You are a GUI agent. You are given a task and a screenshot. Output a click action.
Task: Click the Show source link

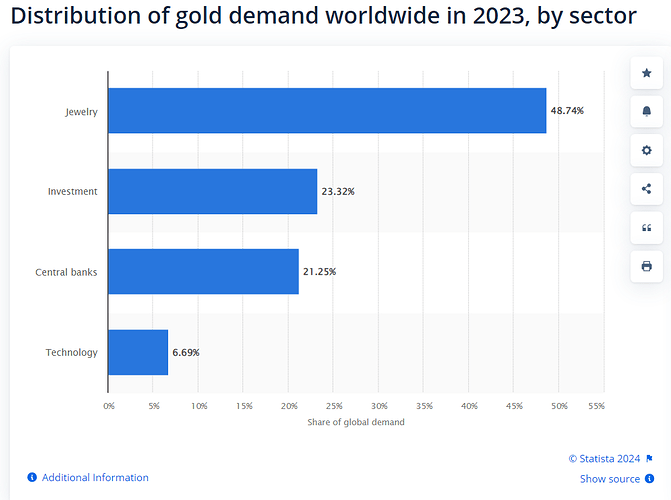(609, 479)
